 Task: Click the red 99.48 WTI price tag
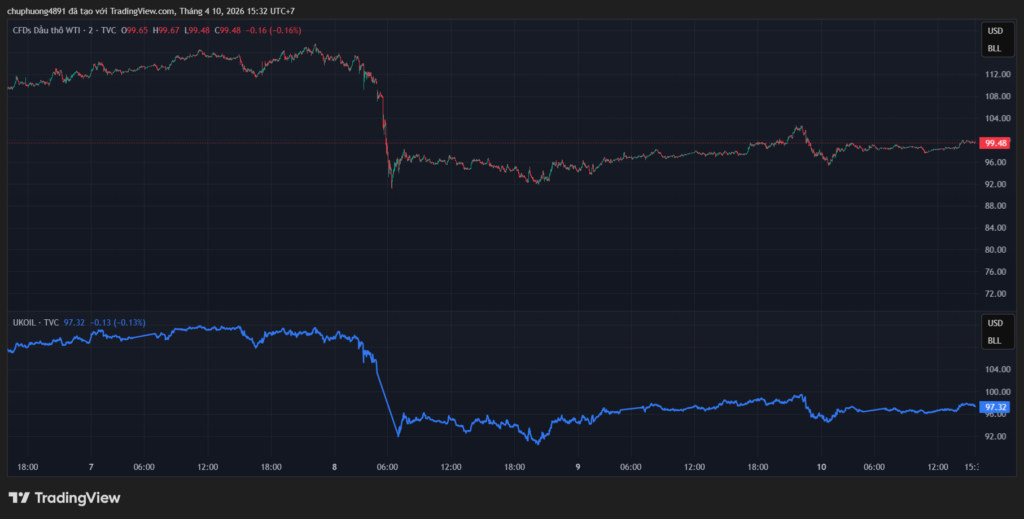(x=994, y=143)
